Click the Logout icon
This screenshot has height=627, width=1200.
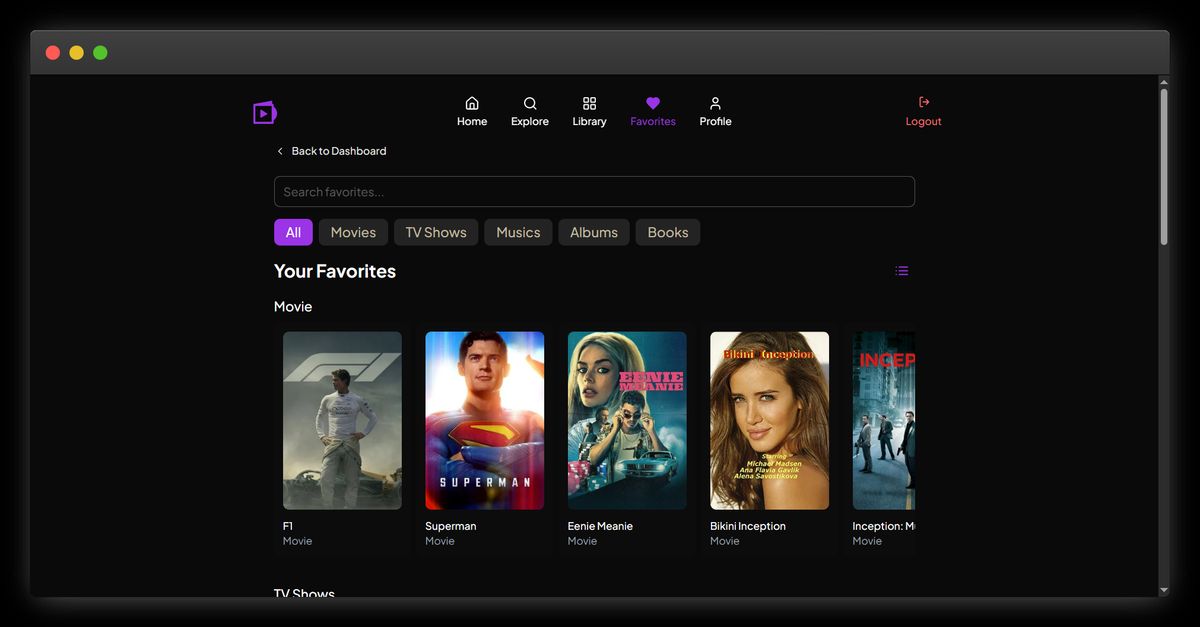click(x=924, y=102)
